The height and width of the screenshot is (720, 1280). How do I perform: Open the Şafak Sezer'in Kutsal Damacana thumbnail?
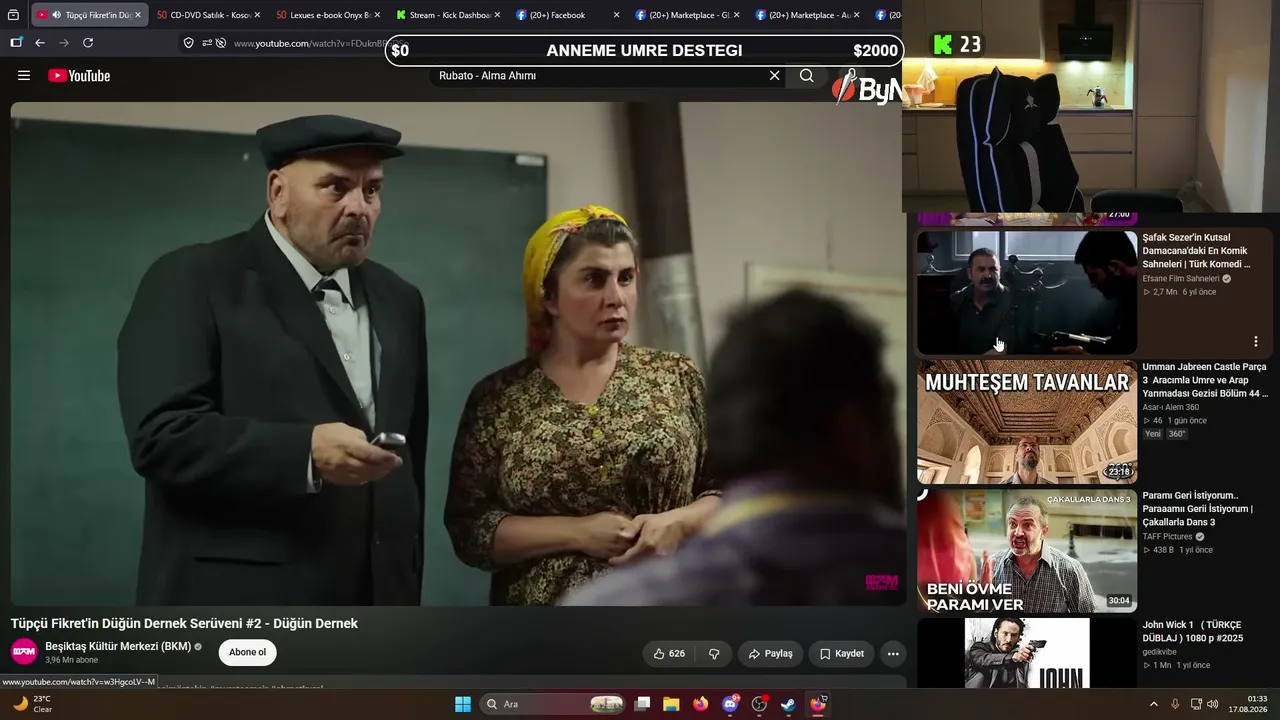[1027, 293]
